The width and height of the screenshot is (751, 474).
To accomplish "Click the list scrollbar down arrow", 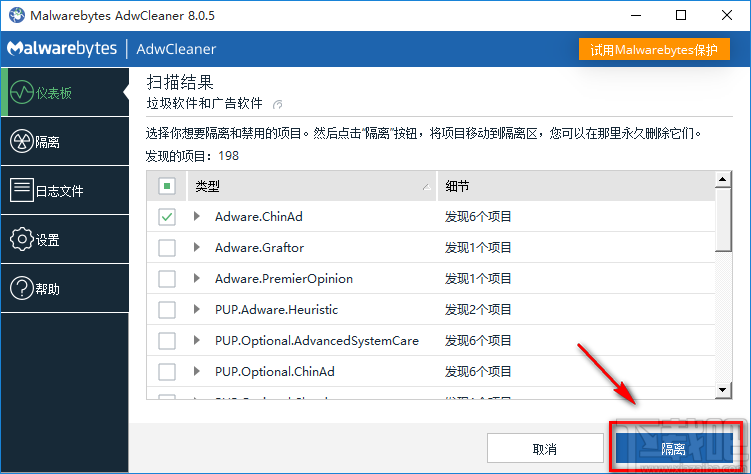I will coord(723,390).
